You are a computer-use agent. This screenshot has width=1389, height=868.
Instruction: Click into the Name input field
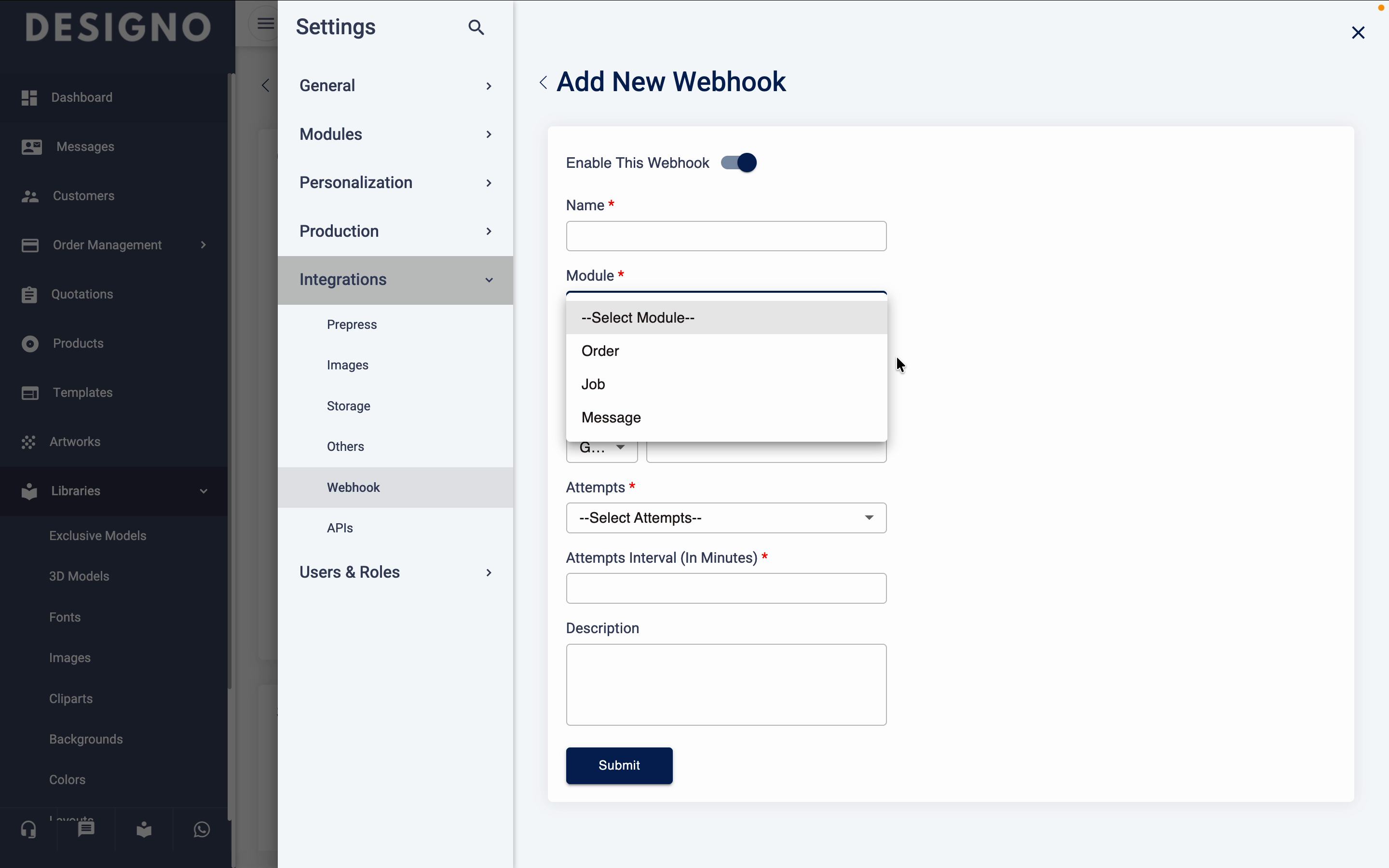tap(725, 236)
